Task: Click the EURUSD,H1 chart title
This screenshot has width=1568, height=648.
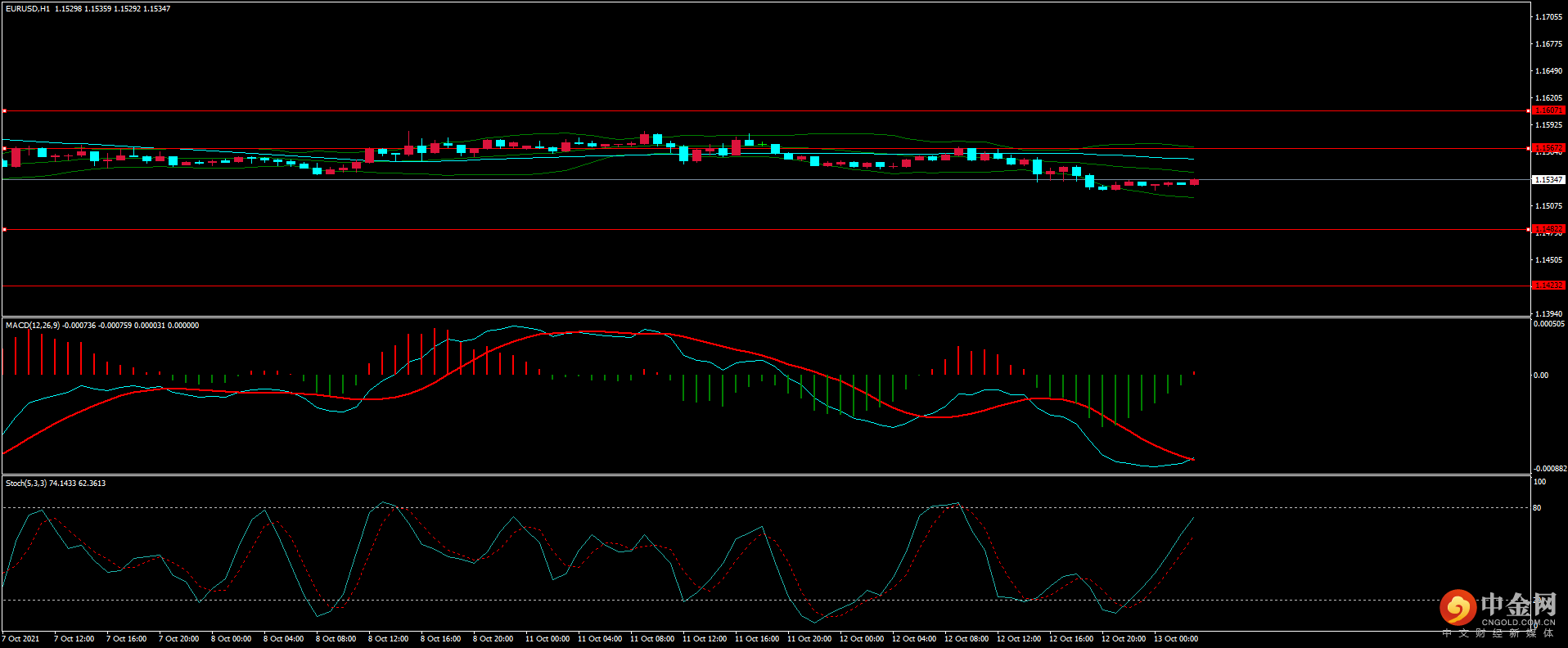Action: [x=28, y=9]
